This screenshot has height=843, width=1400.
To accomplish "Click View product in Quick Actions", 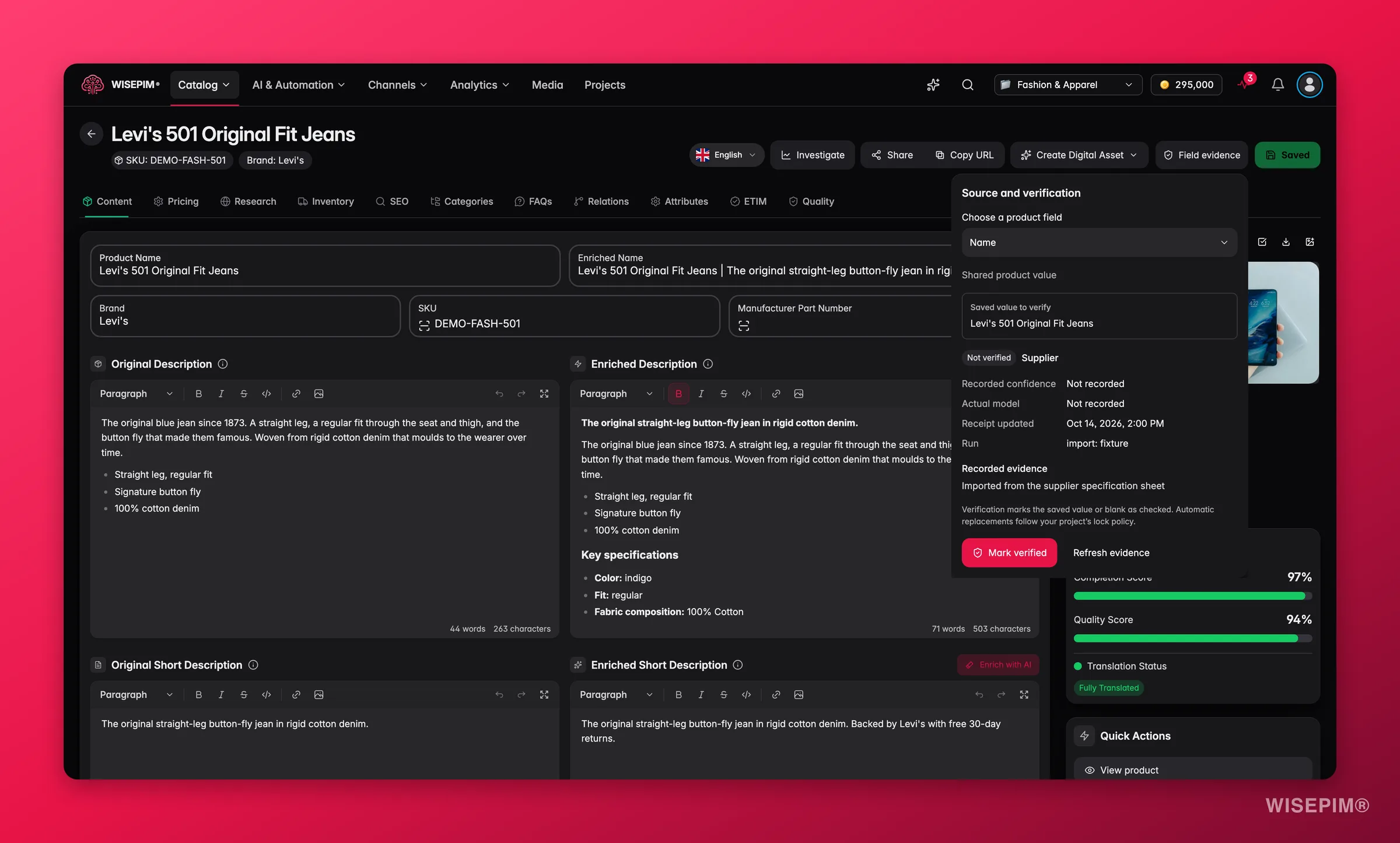I will [1193, 770].
